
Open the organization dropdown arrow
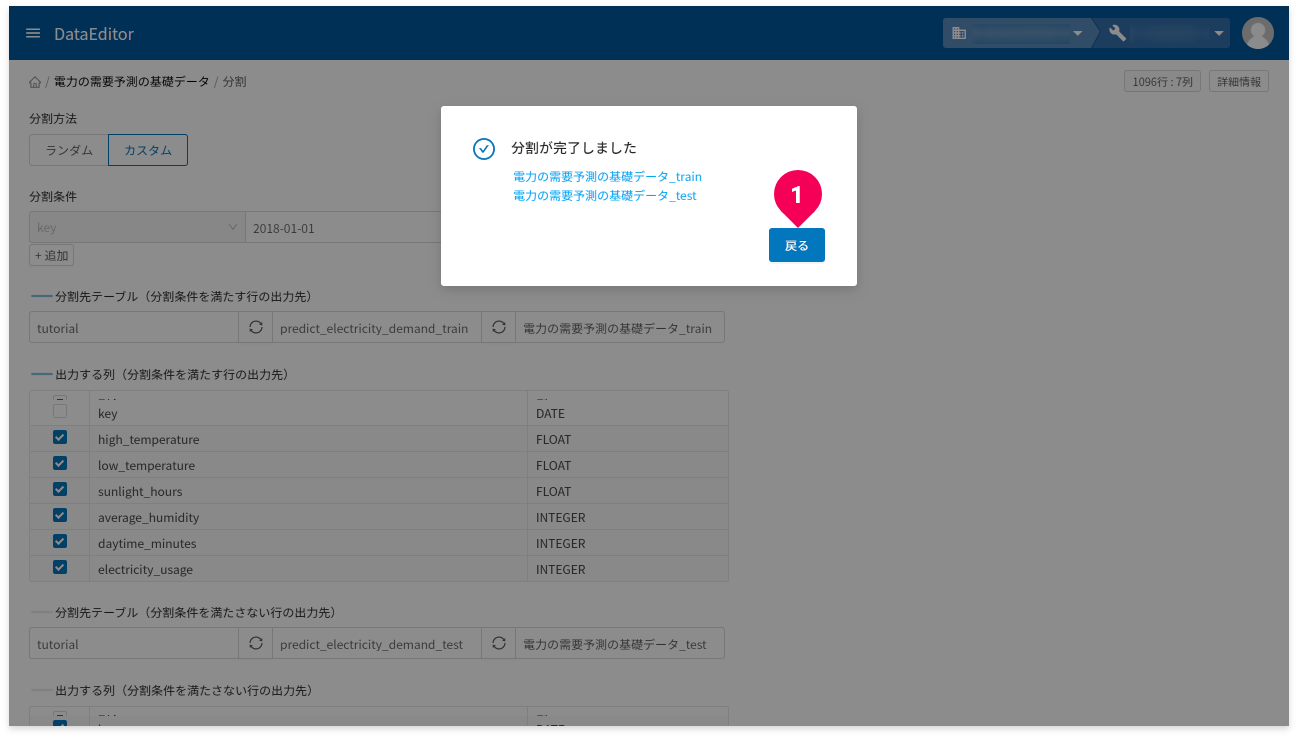(x=1077, y=34)
